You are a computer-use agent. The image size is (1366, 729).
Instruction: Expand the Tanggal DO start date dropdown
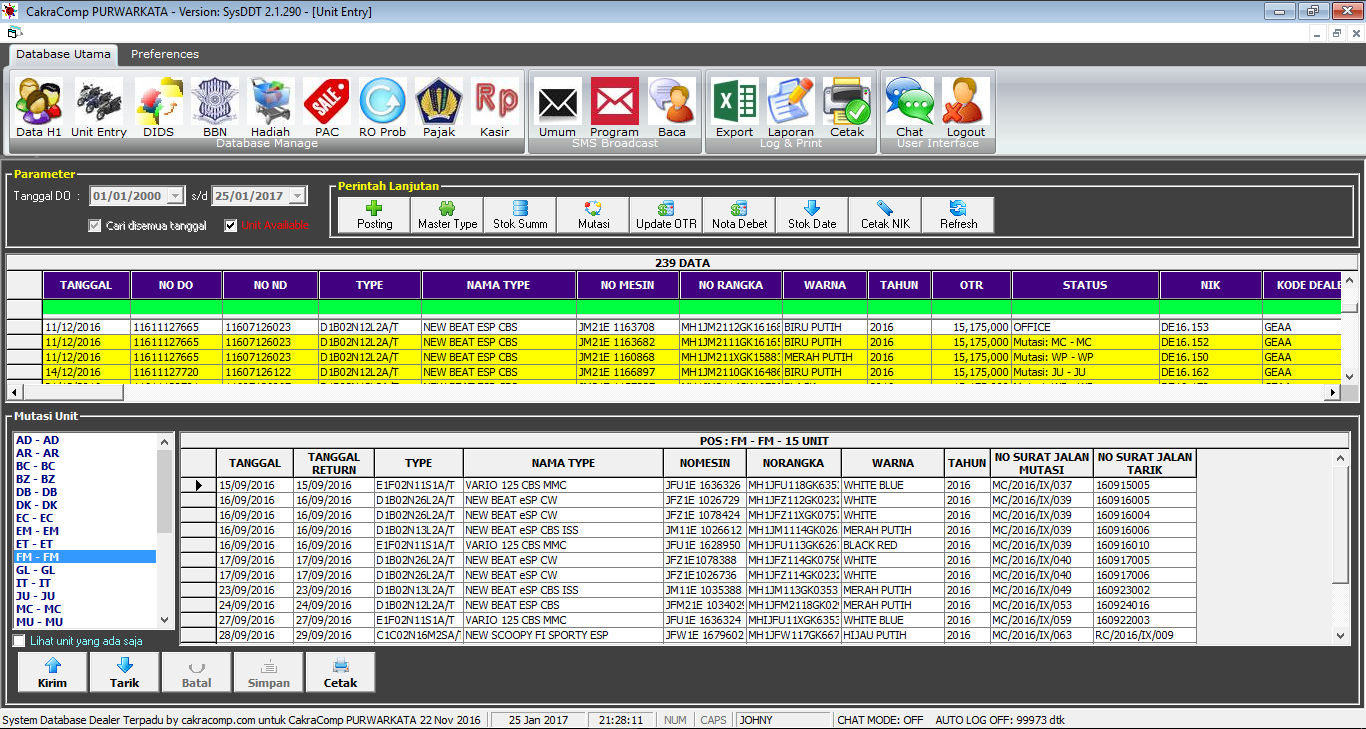(x=176, y=197)
